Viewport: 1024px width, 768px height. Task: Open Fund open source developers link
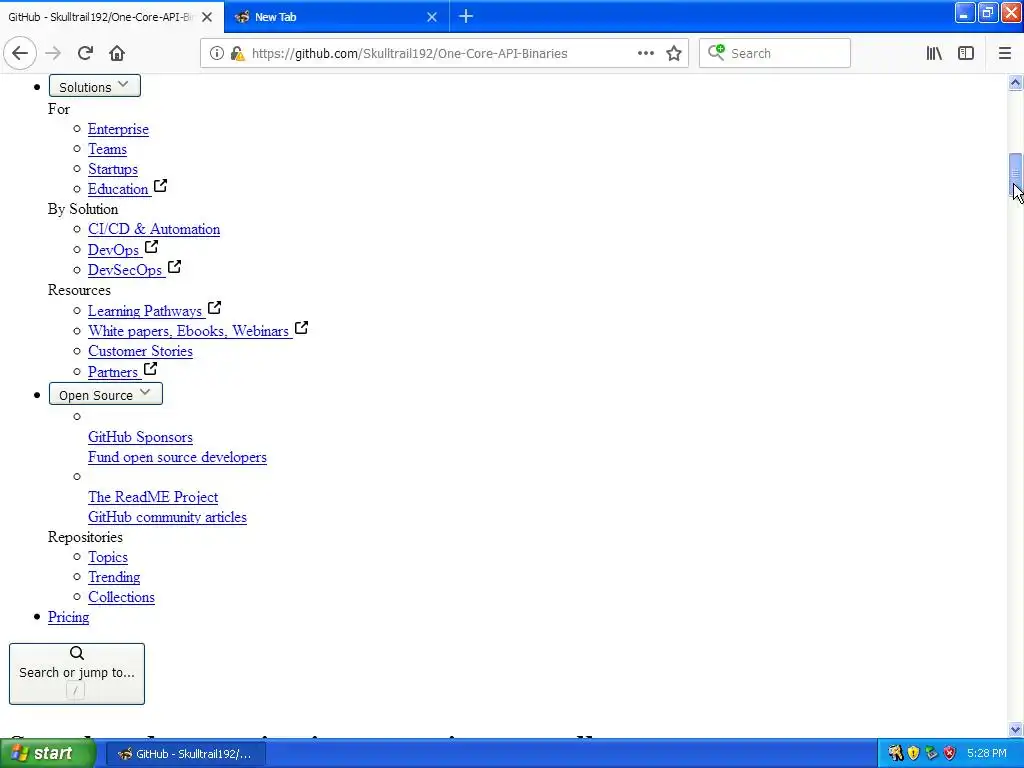(178, 457)
